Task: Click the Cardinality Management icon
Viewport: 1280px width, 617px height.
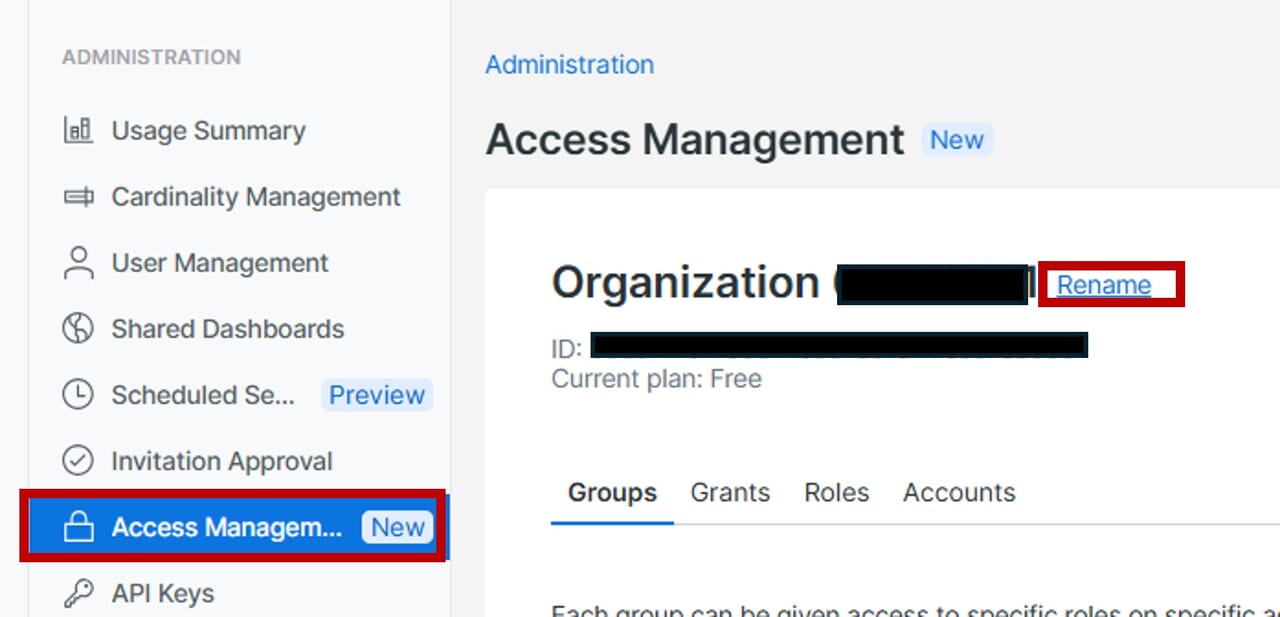Action: 78,197
